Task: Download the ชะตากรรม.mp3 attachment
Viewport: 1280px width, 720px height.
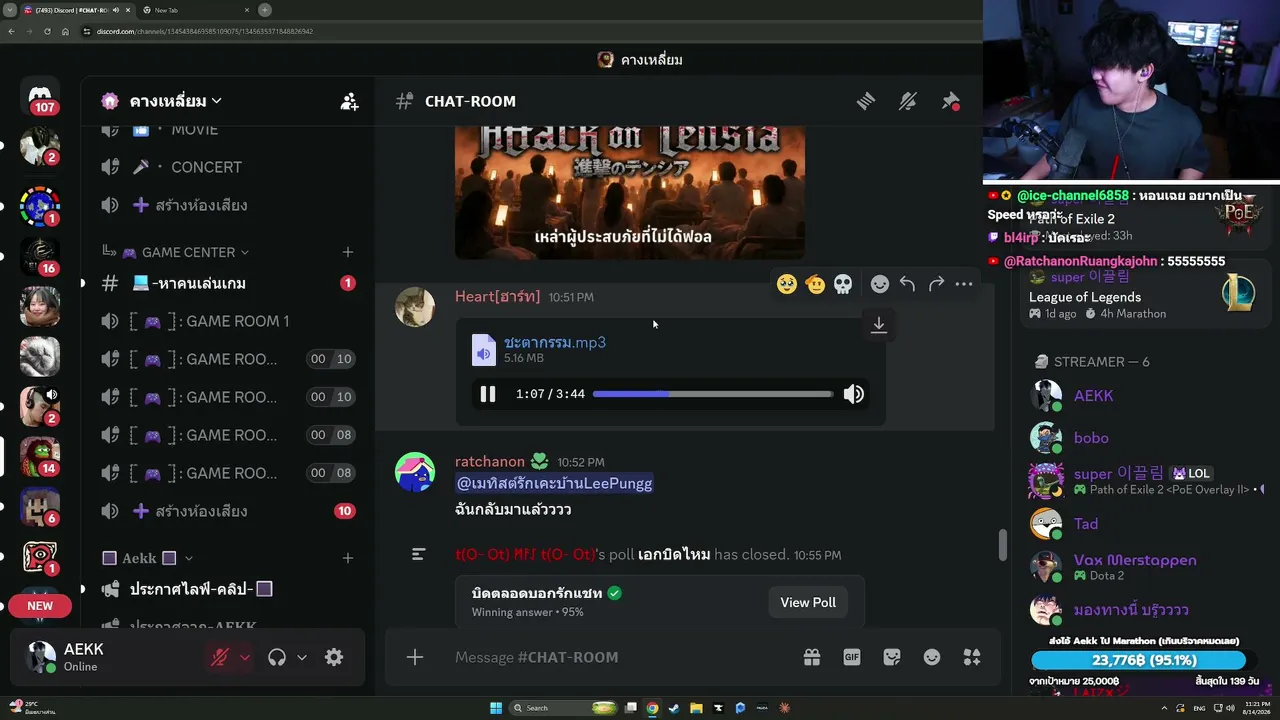Action: coord(879,325)
